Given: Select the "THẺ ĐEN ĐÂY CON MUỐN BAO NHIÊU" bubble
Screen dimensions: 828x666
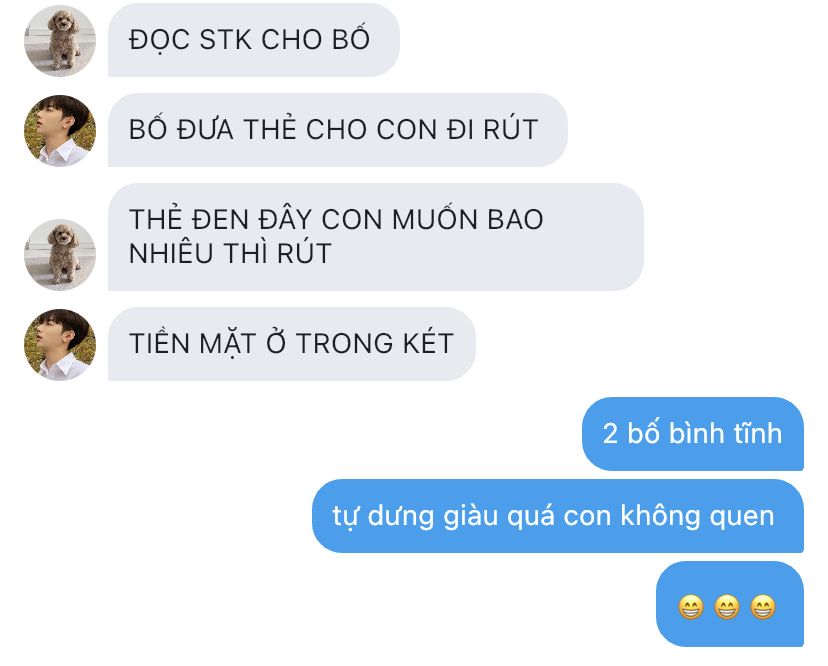Looking at the screenshot, I should (x=376, y=237).
